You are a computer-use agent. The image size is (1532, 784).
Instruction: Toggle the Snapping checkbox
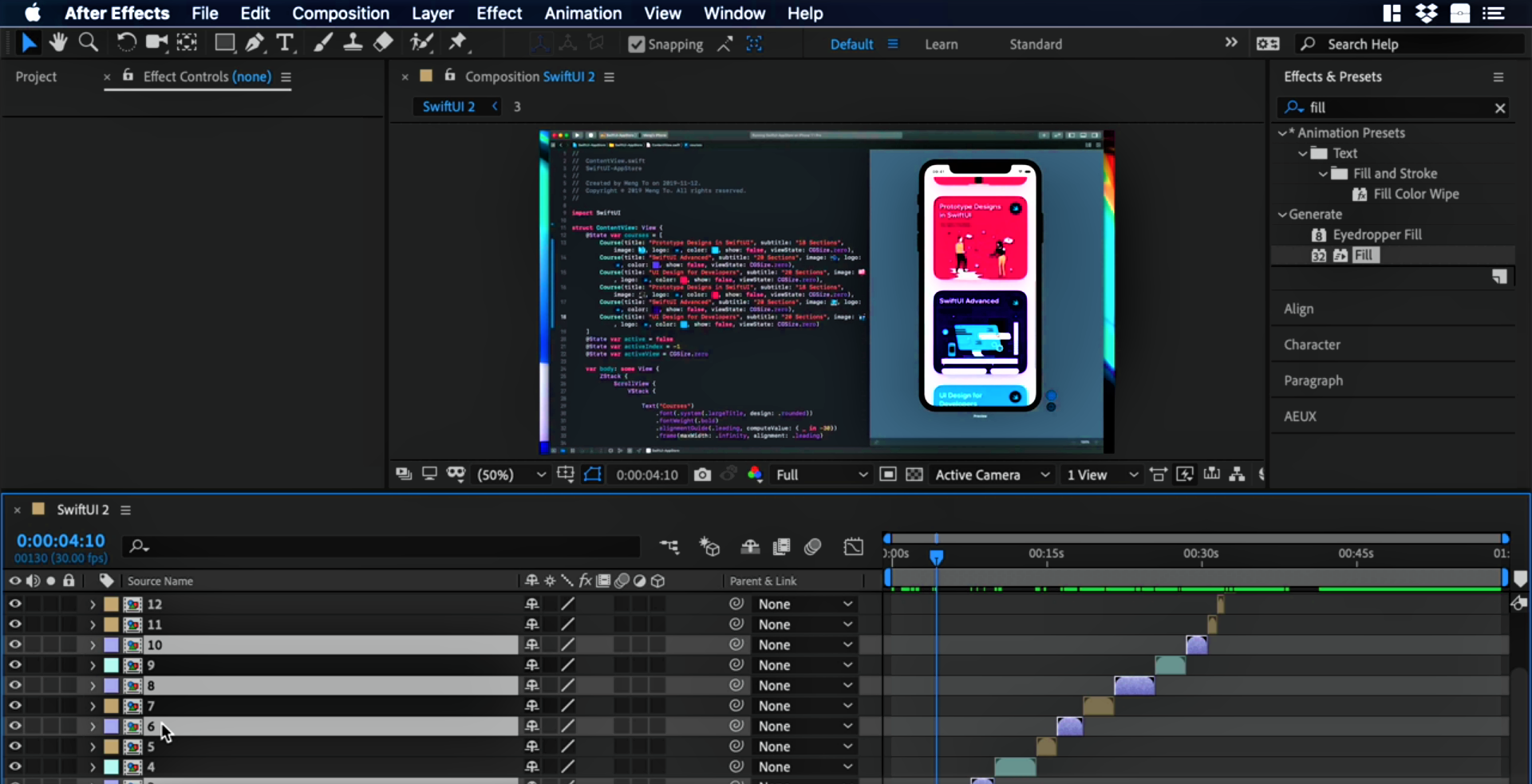(636, 45)
